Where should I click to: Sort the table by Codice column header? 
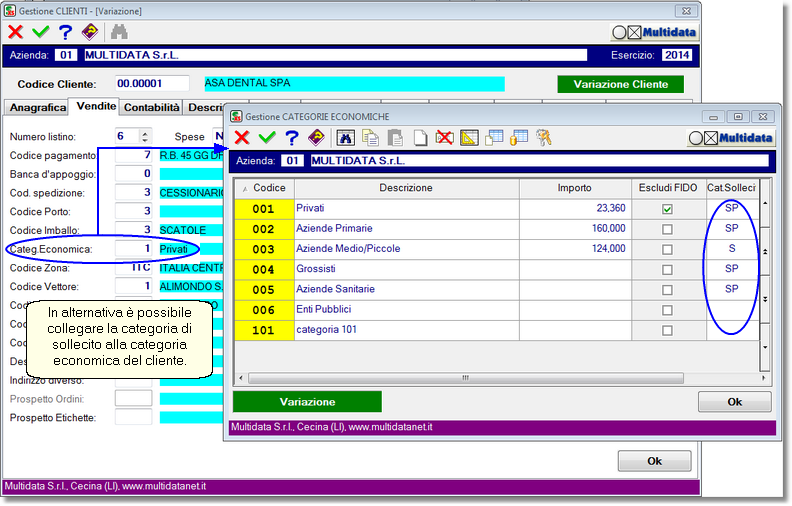264,188
